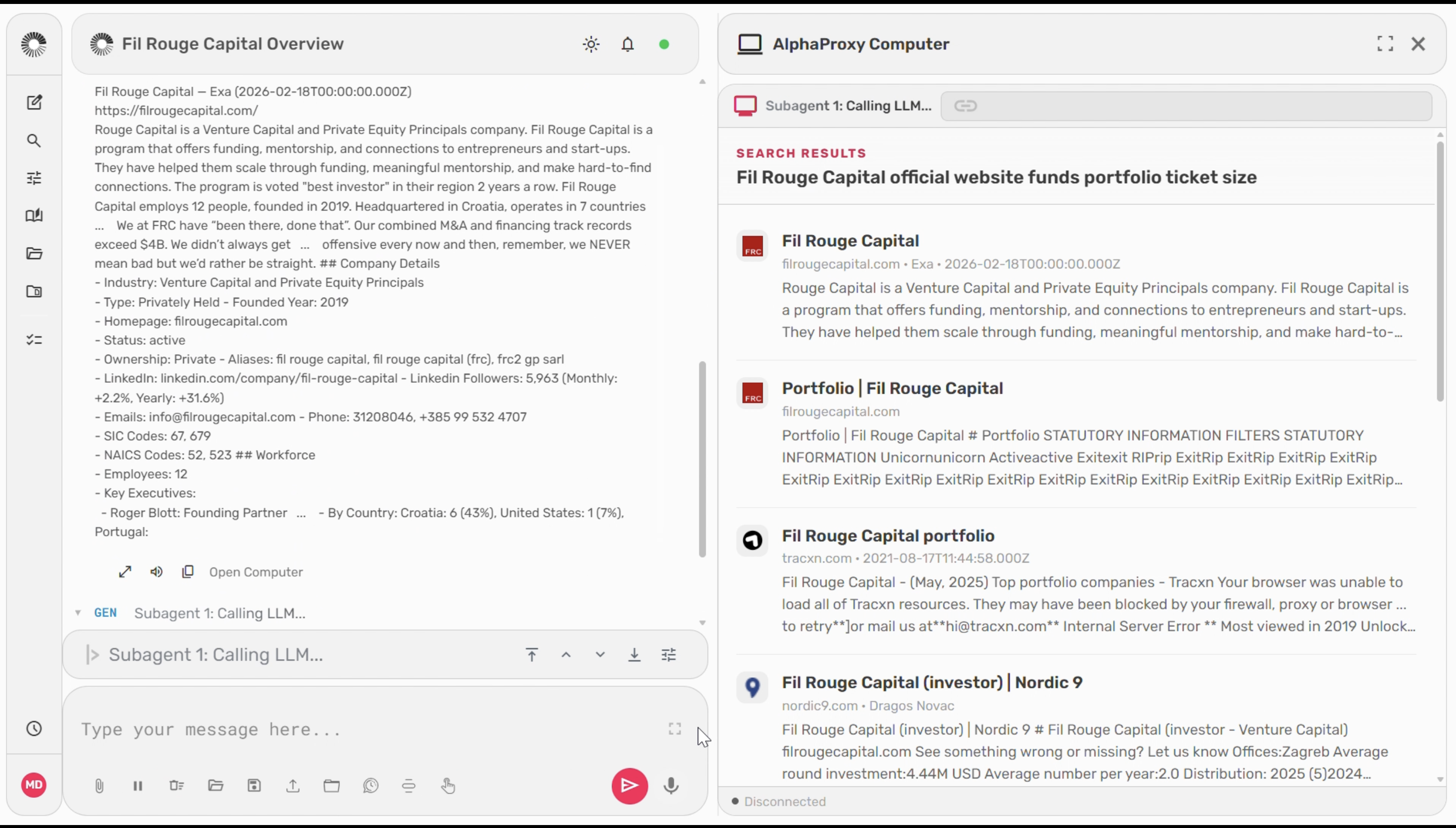Image resolution: width=1456 pixels, height=828 pixels.
Task: Click the chat scroll-up arrow
Action: point(703,82)
